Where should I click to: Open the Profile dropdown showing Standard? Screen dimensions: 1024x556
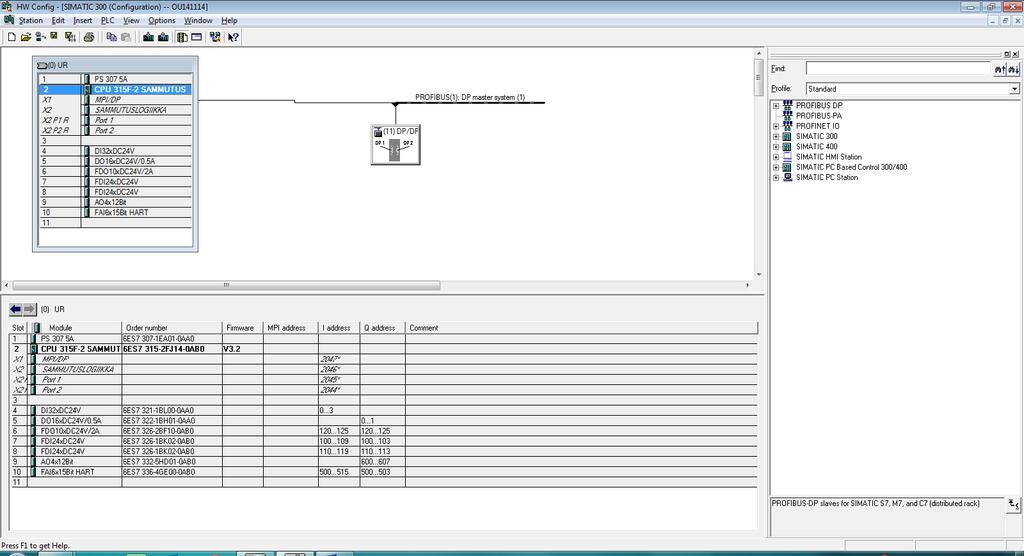(1014, 89)
